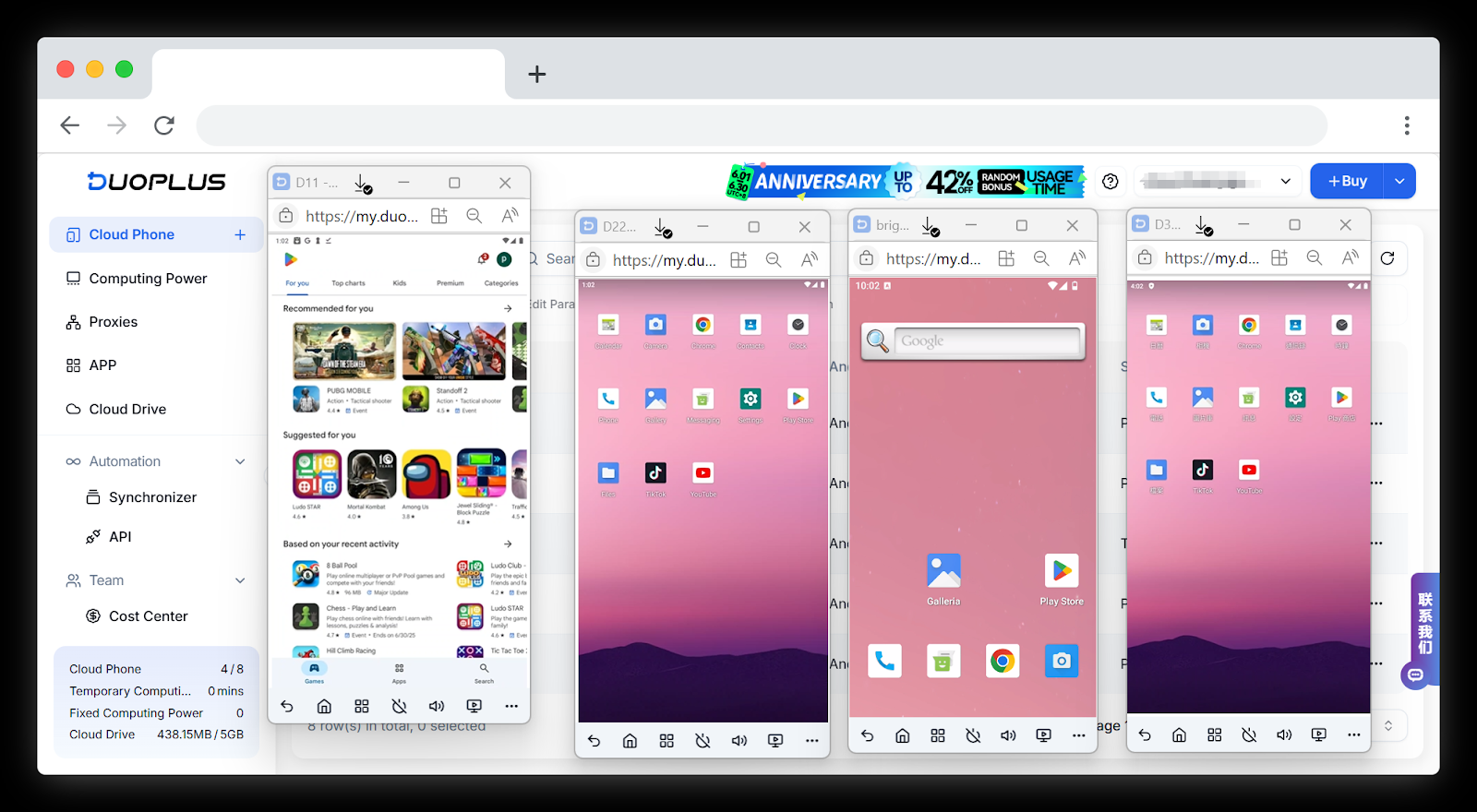Screen dimensions: 1477x812
Task: Launch Play Store on the brig phone home screen
Action: [1062, 572]
